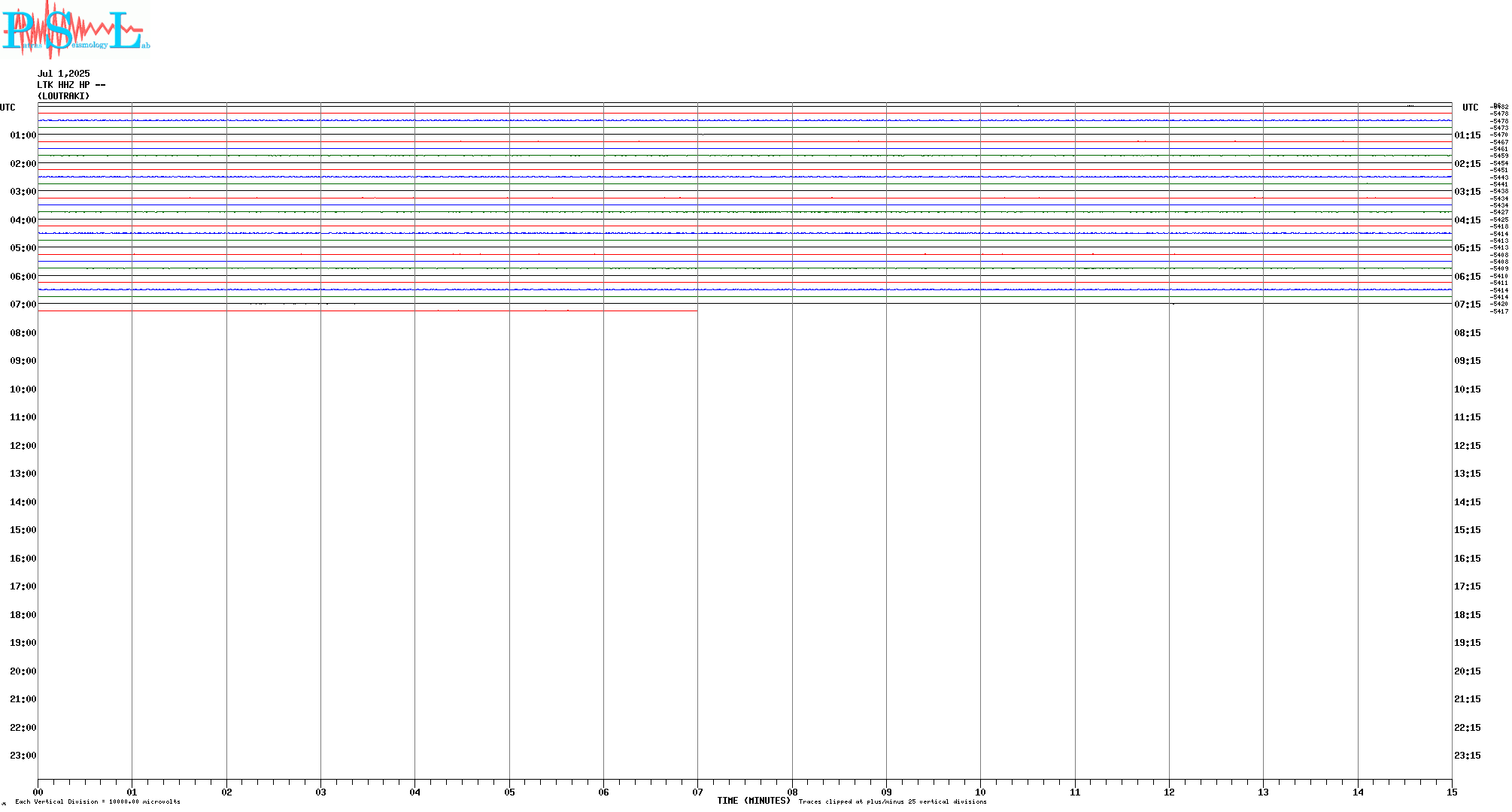Click minute axis label '12'
Viewport: 1512px width, 812px height.
[x=1169, y=792]
